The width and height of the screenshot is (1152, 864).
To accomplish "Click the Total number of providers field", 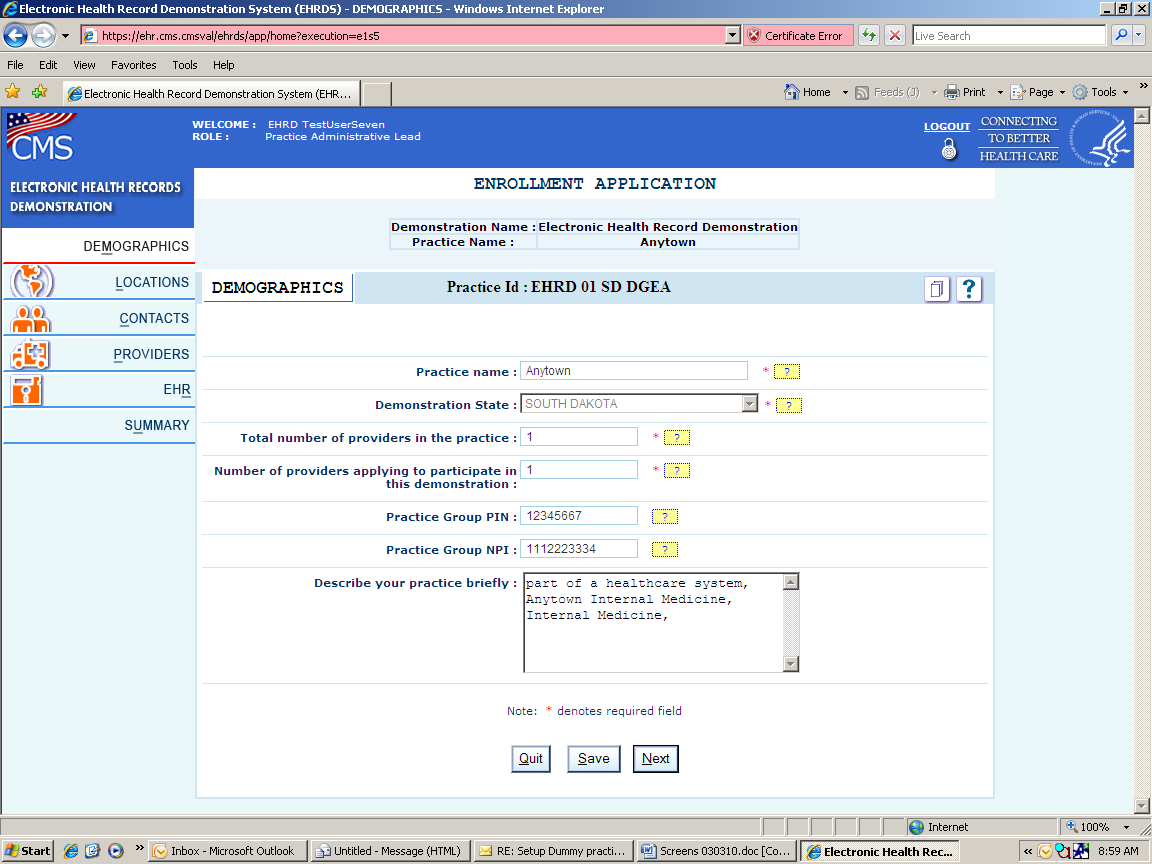I will (579, 437).
